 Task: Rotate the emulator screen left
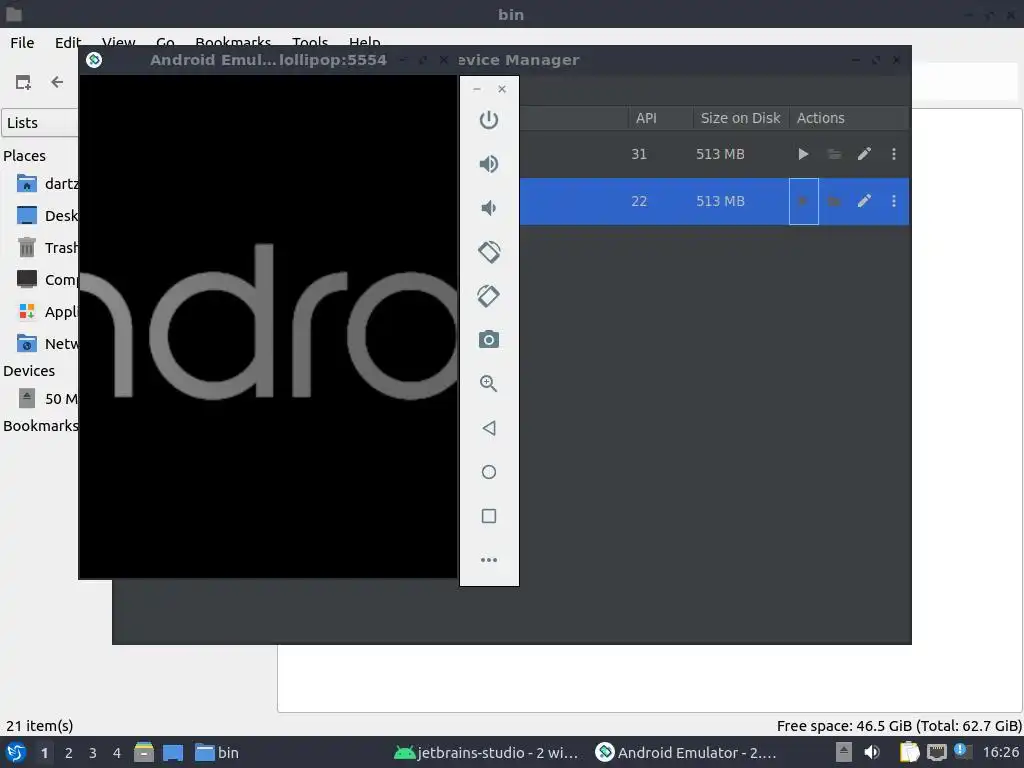click(488, 251)
